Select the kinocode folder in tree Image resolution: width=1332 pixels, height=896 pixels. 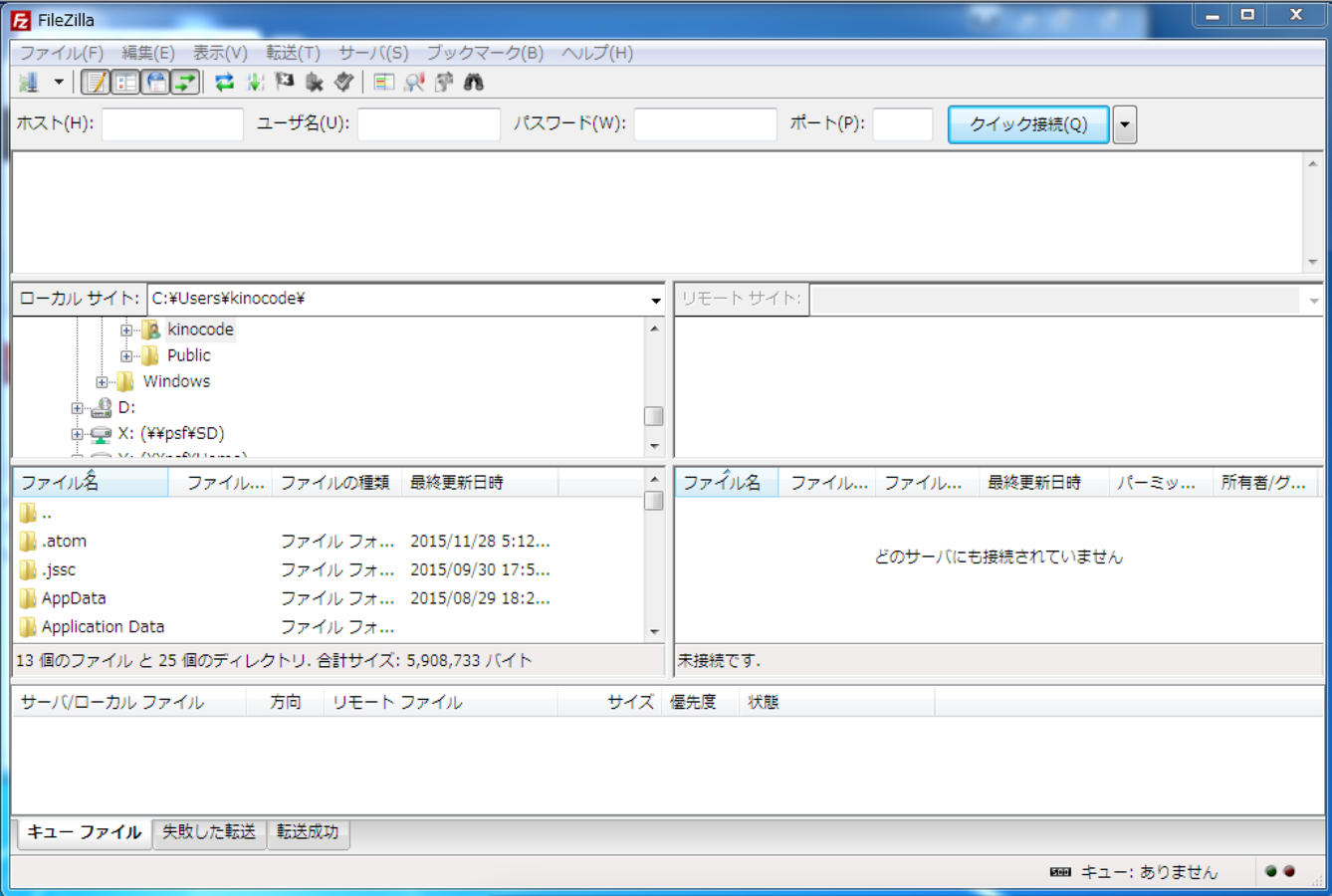coord(200,330)
